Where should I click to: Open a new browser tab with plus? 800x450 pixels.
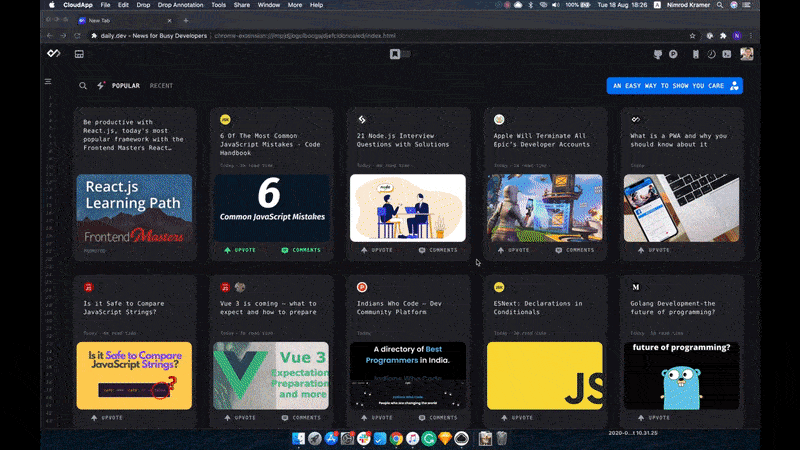coord(186,20)
